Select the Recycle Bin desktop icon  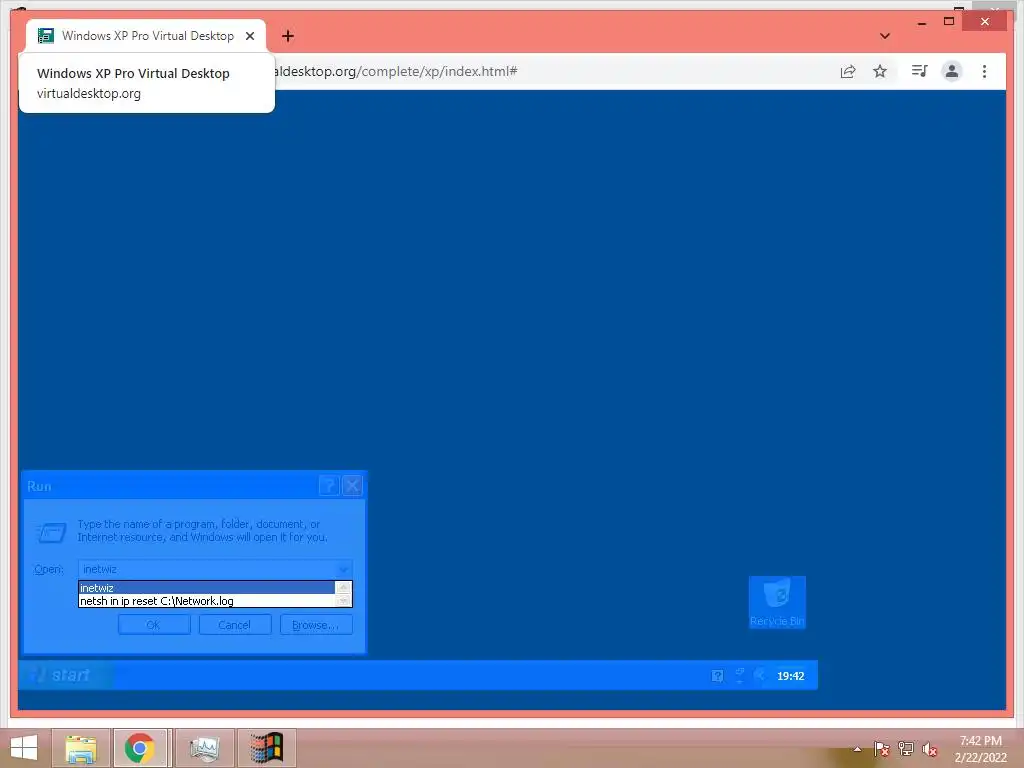(777, 602)
